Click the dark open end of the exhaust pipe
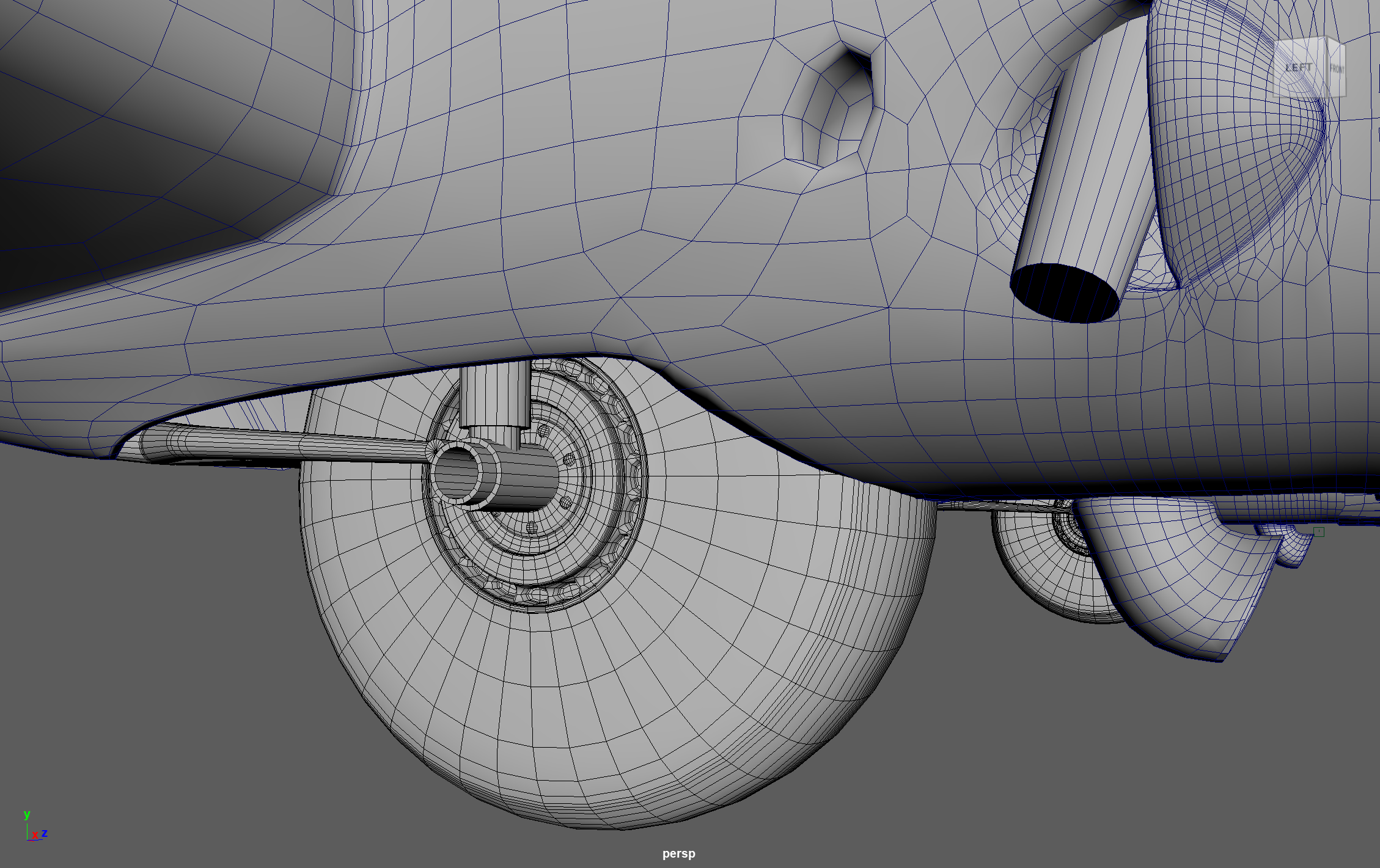Screen dimensions: 1380x868 coord(1065,293)
